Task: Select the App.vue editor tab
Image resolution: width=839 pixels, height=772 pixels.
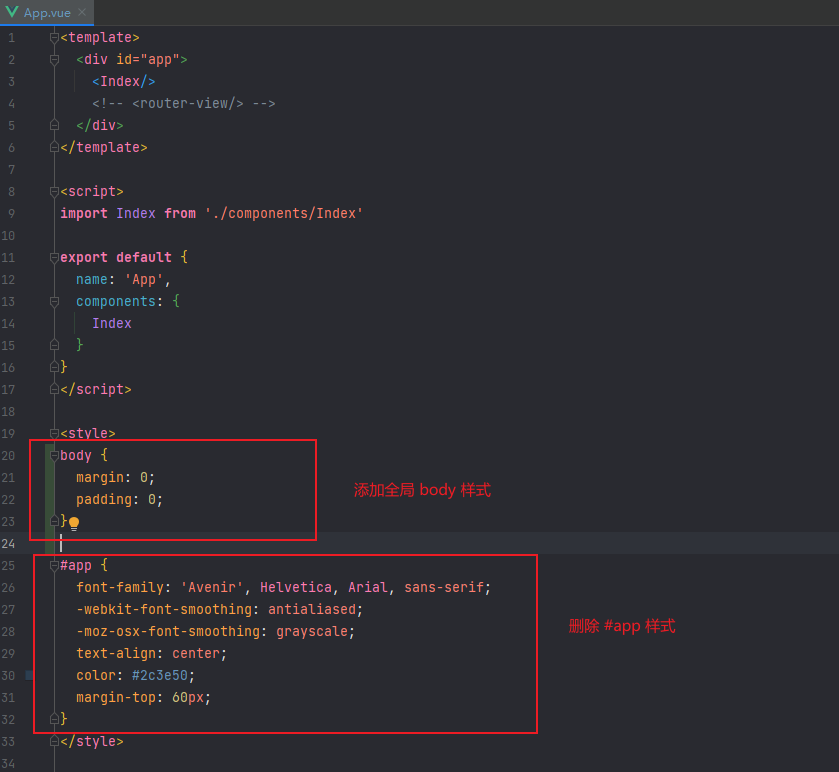Action: click(x=47, y=12)
